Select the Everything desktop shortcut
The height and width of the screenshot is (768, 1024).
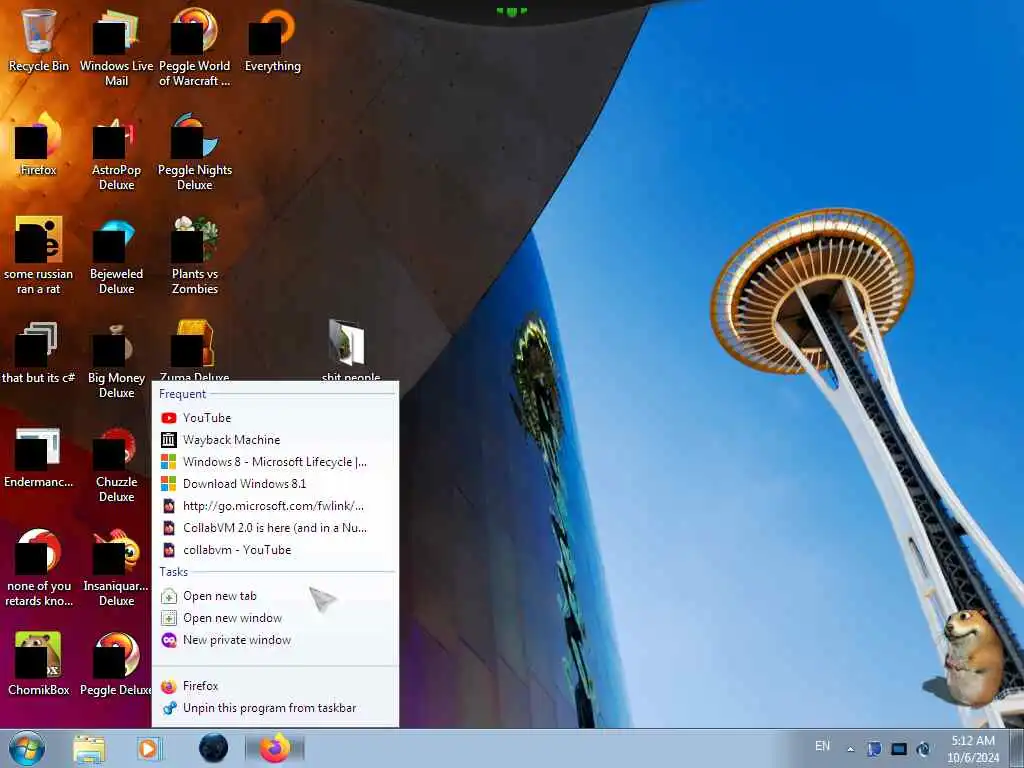(x=272, y=40)
